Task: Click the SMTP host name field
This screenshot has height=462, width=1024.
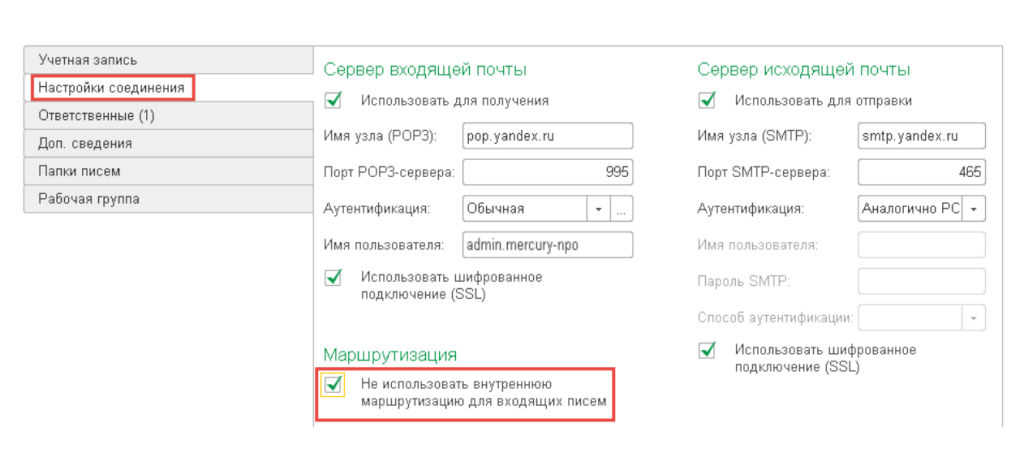Action: pyautogui.click(x=921, y=136)
